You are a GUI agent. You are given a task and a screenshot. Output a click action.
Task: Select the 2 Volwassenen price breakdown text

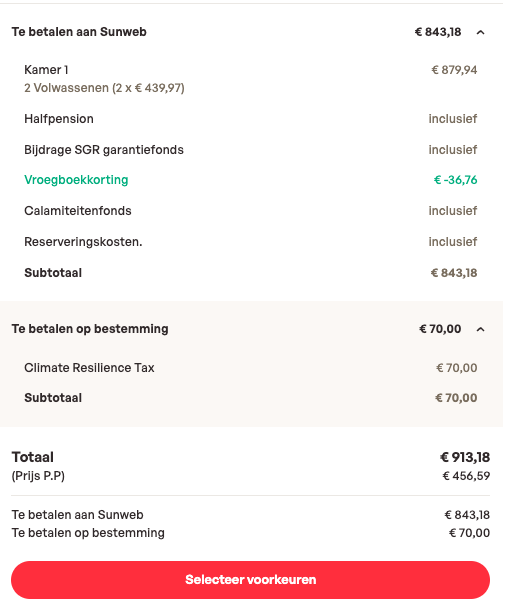[x=104, y=88]
